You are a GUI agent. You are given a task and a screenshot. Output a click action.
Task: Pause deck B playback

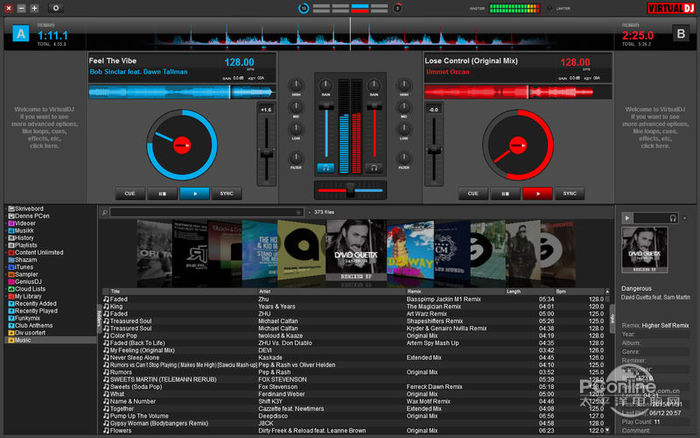pyautogui.click(x=505, y=194)
